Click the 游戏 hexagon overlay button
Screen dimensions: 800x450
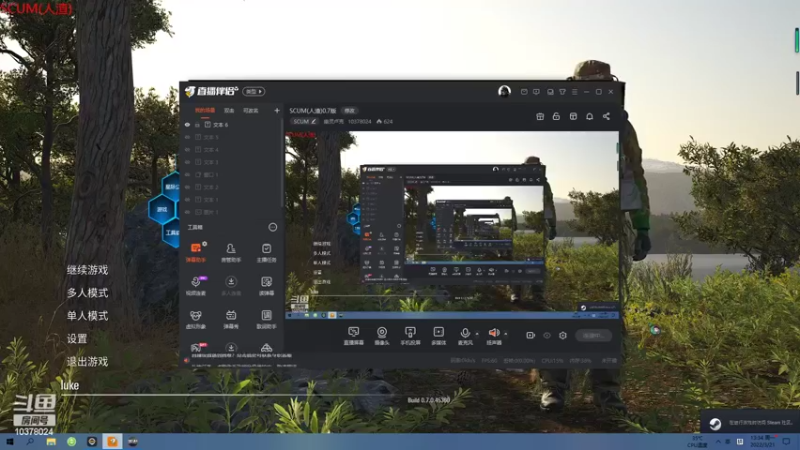point(162,209)
